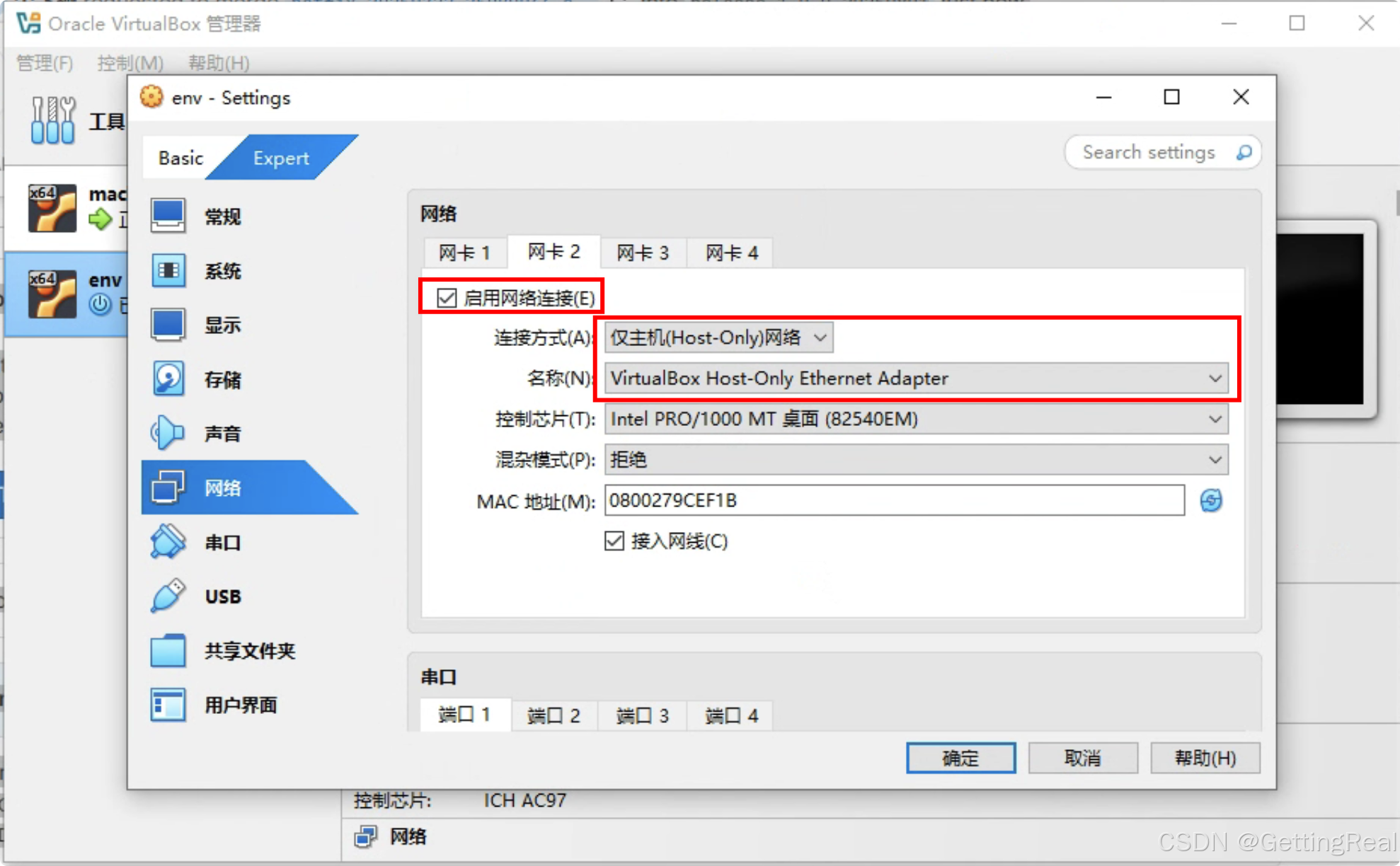Open the 系统 system settings icon

[x=168, y=270]
